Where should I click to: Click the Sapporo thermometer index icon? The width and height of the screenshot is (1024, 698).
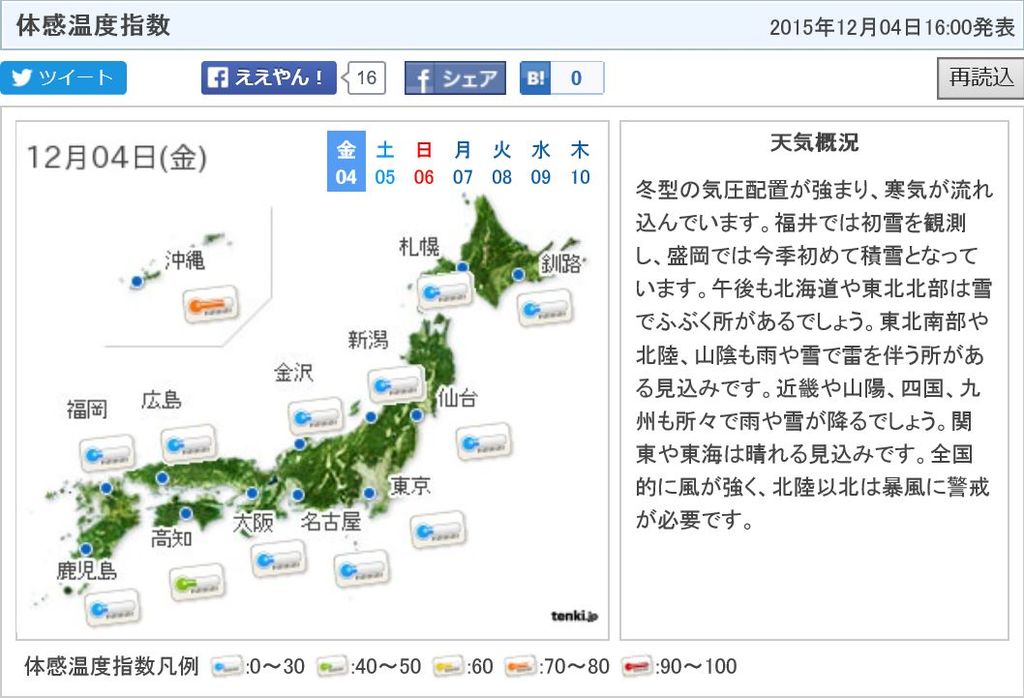tap(444, 292)
